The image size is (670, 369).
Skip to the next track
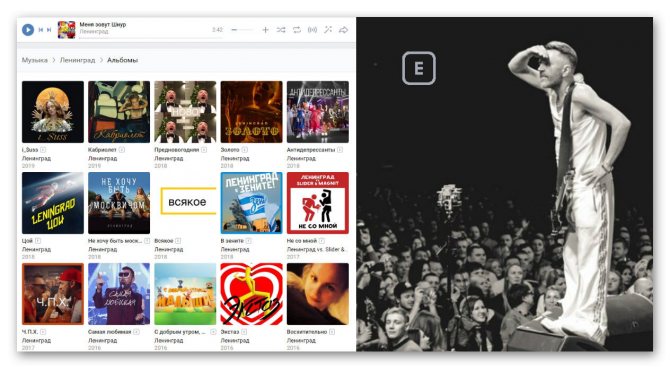(49, 30)
